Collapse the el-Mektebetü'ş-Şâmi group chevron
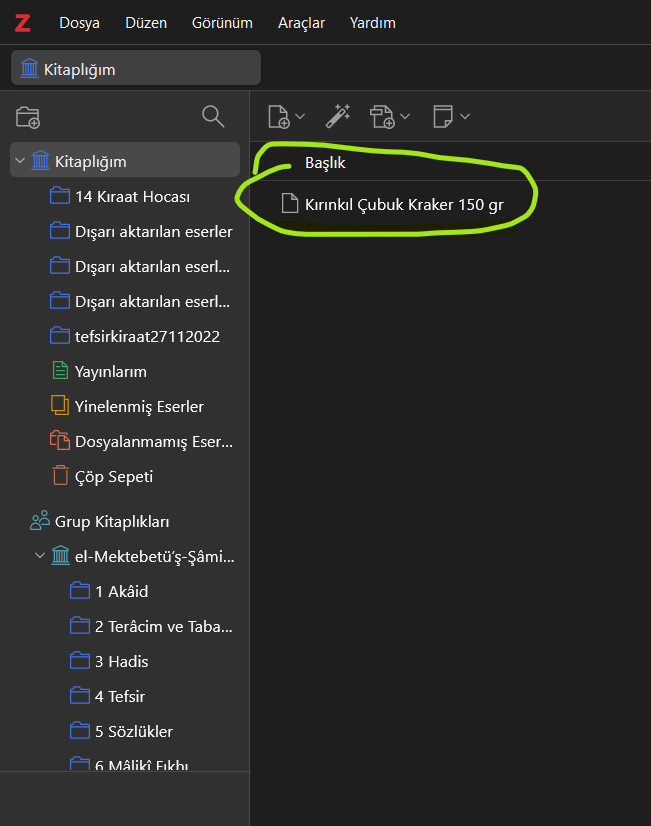 coord(40,555)
